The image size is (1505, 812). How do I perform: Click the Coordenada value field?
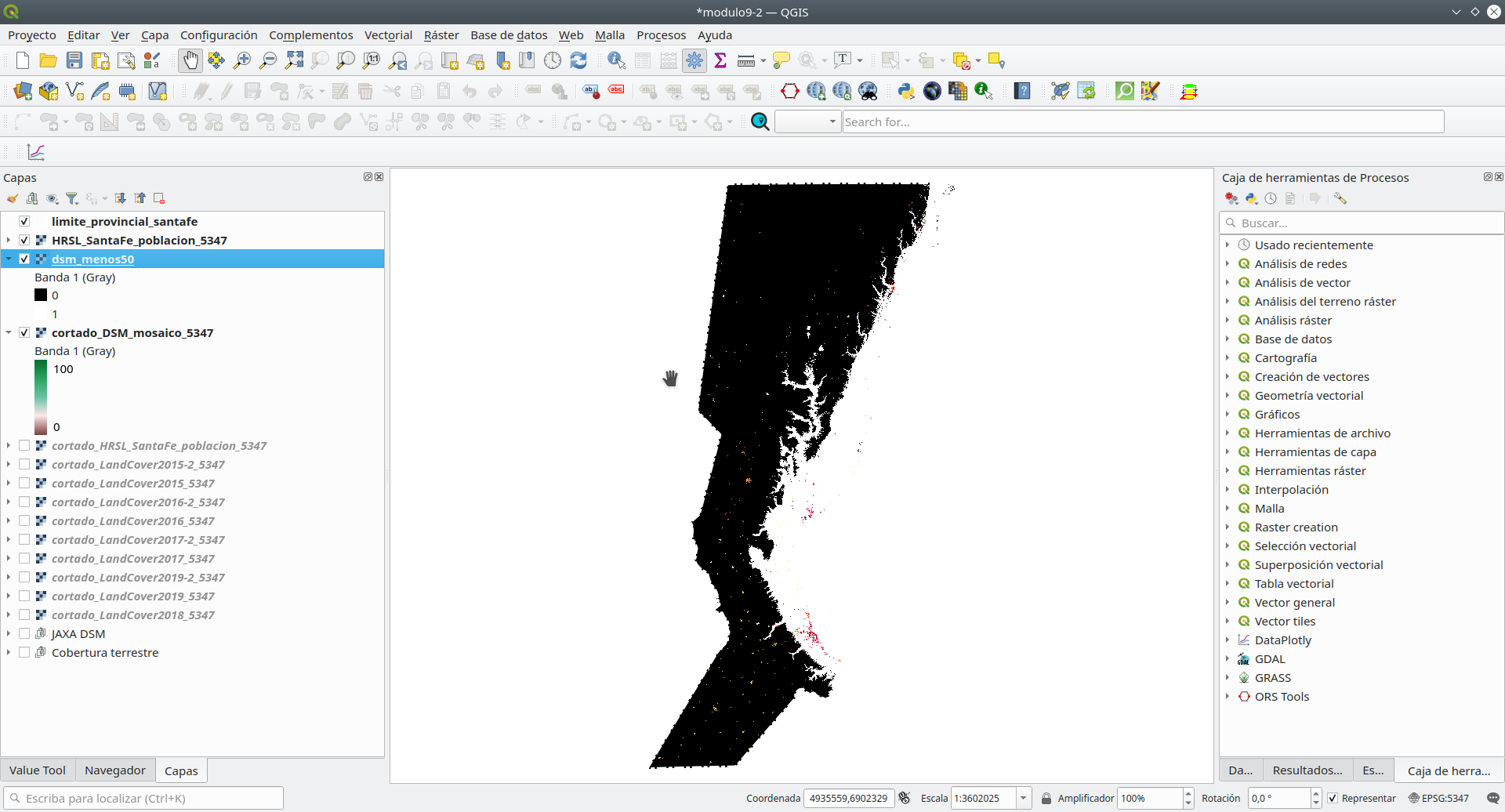click(x=849, y=798)
